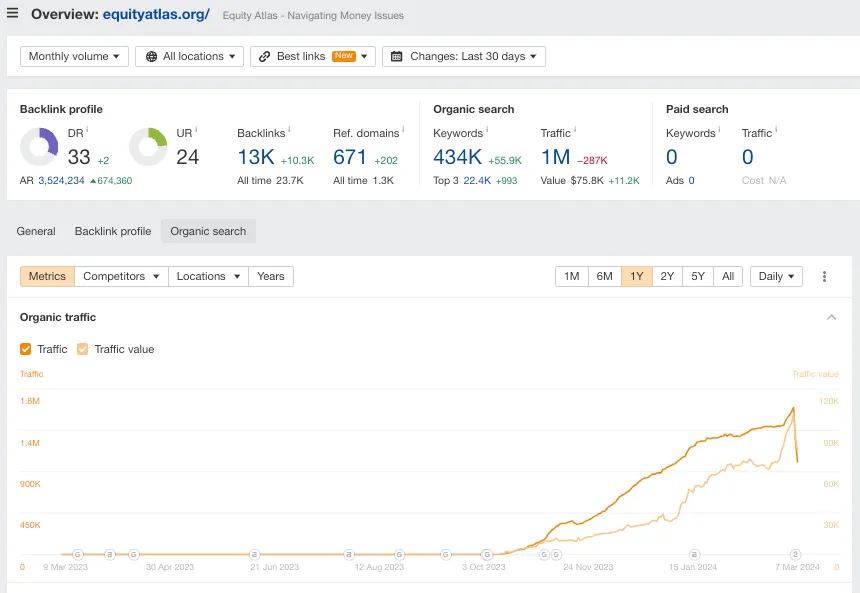Toggle the Traffic value checkbox
Viewport: 860px width, 593px height.
click(x=83, y=349)
